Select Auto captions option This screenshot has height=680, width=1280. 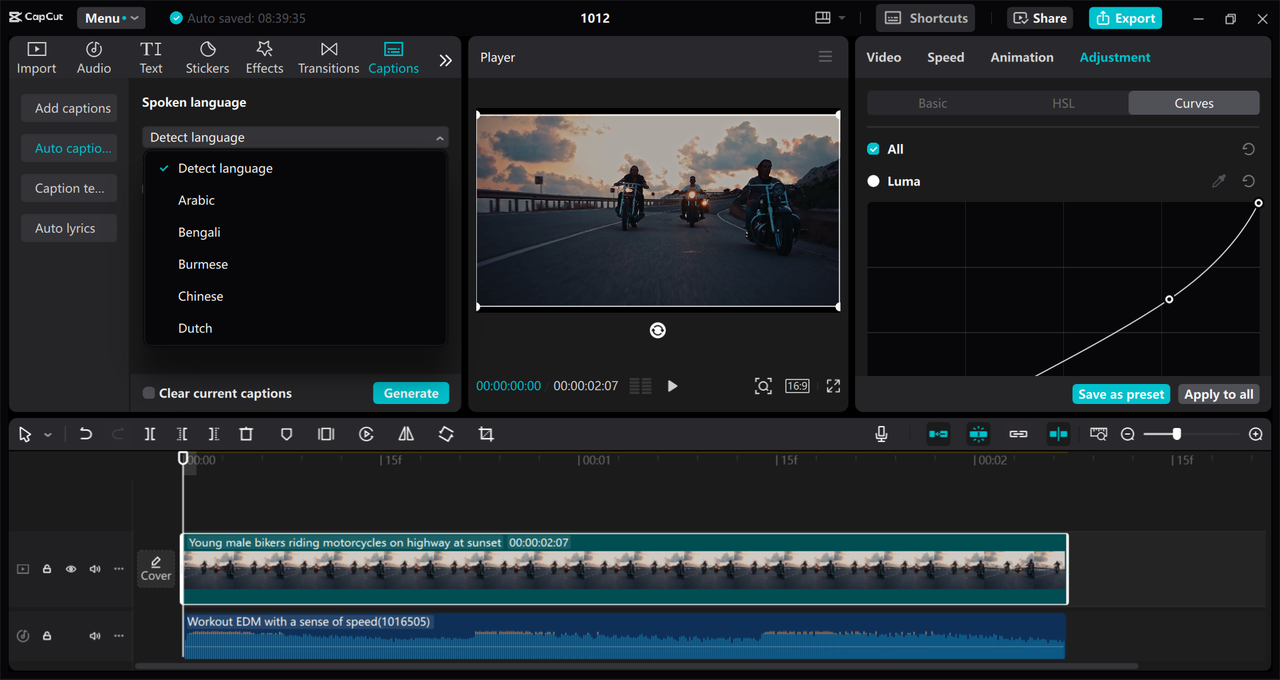pos(69,148)
